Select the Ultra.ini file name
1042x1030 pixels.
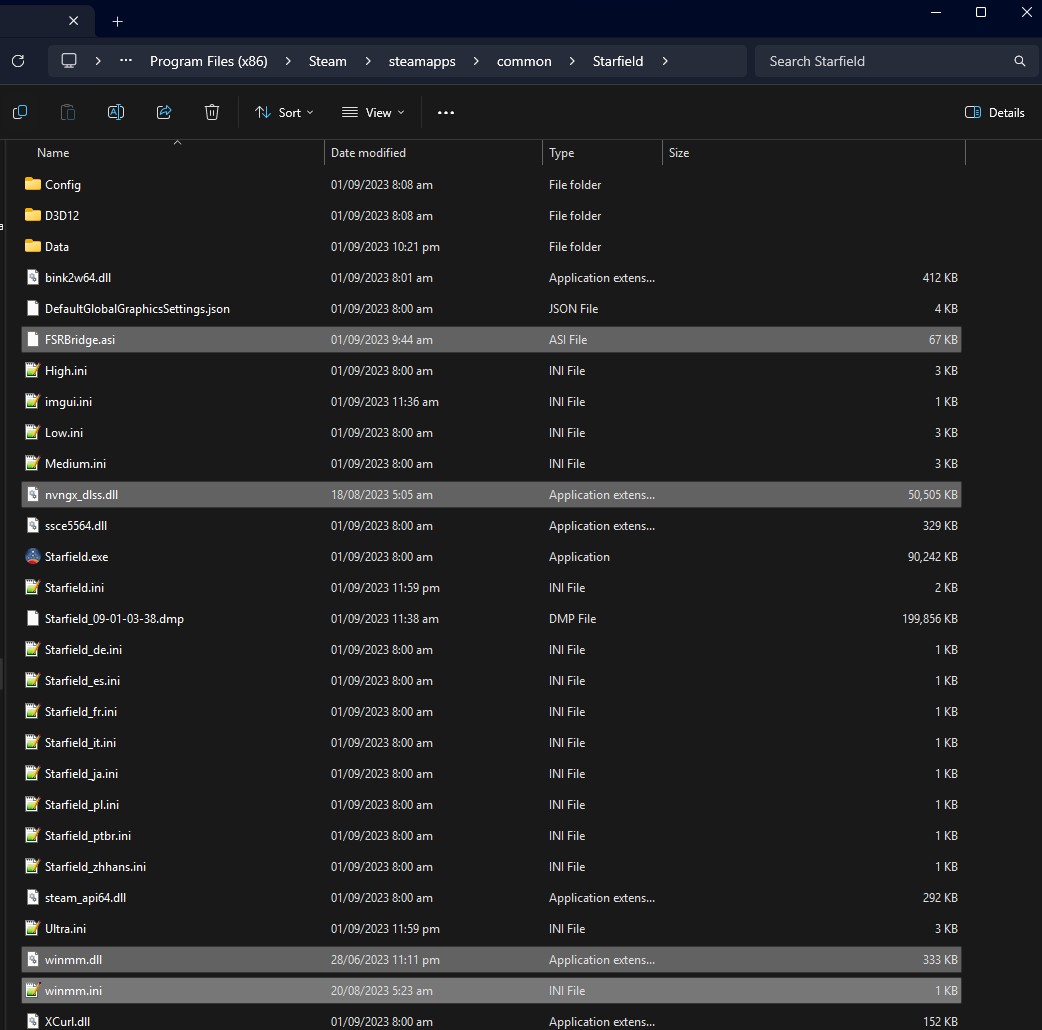(x=65, y=929)
